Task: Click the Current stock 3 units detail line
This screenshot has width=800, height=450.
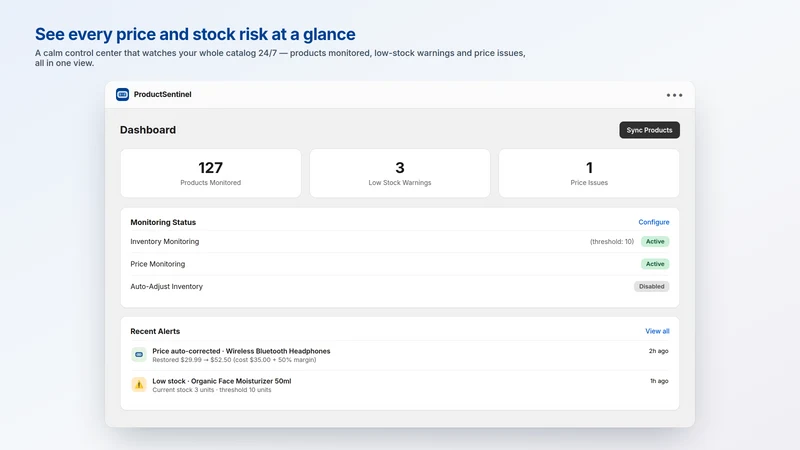Action: [x=212, y=390]
